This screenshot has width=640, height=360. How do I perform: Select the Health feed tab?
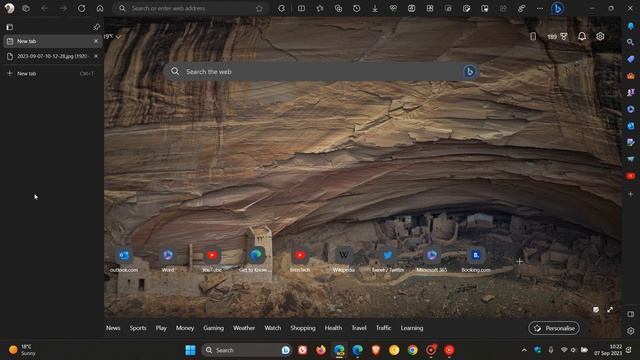click(333, 328)
